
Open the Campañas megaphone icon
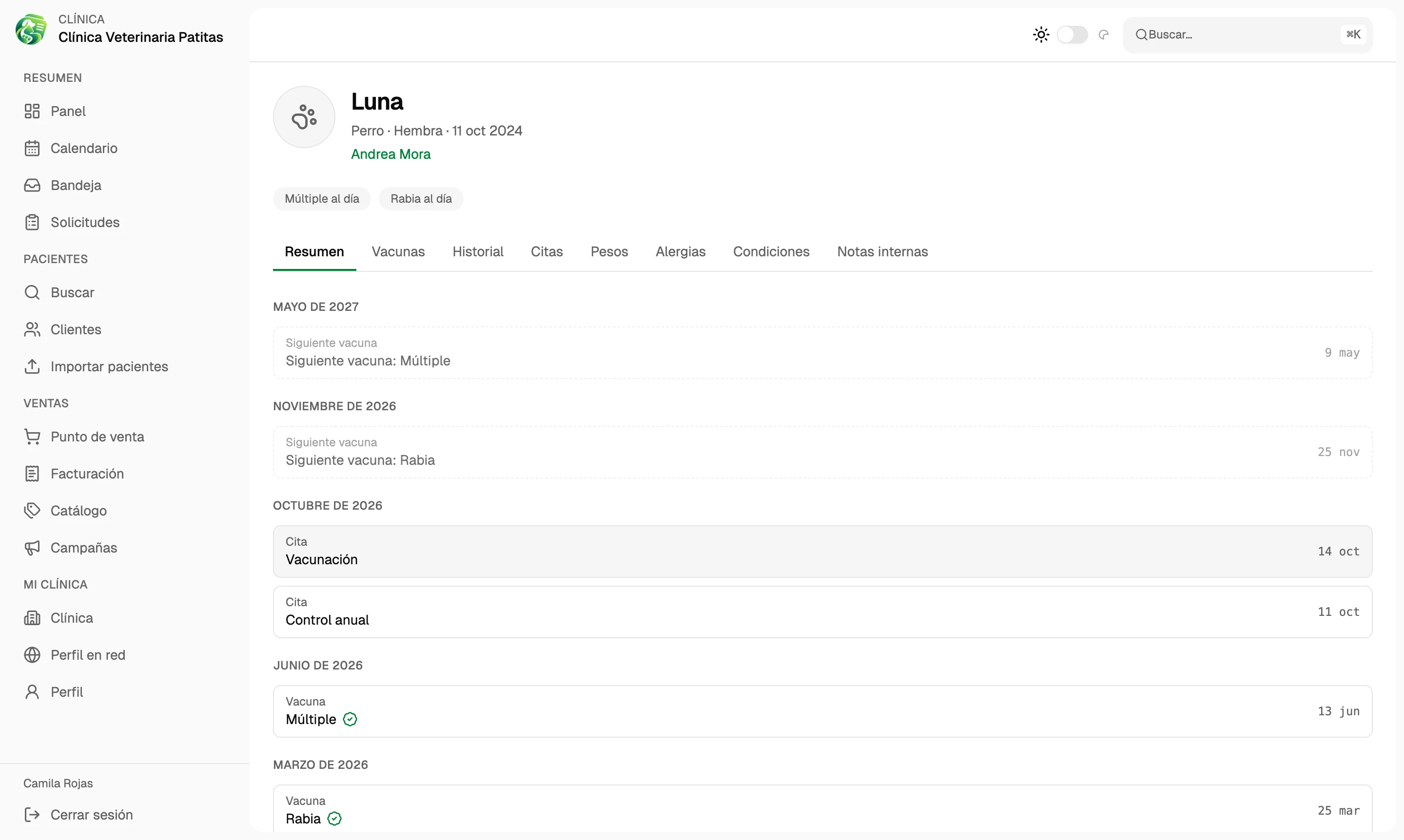tap(32, 548)
